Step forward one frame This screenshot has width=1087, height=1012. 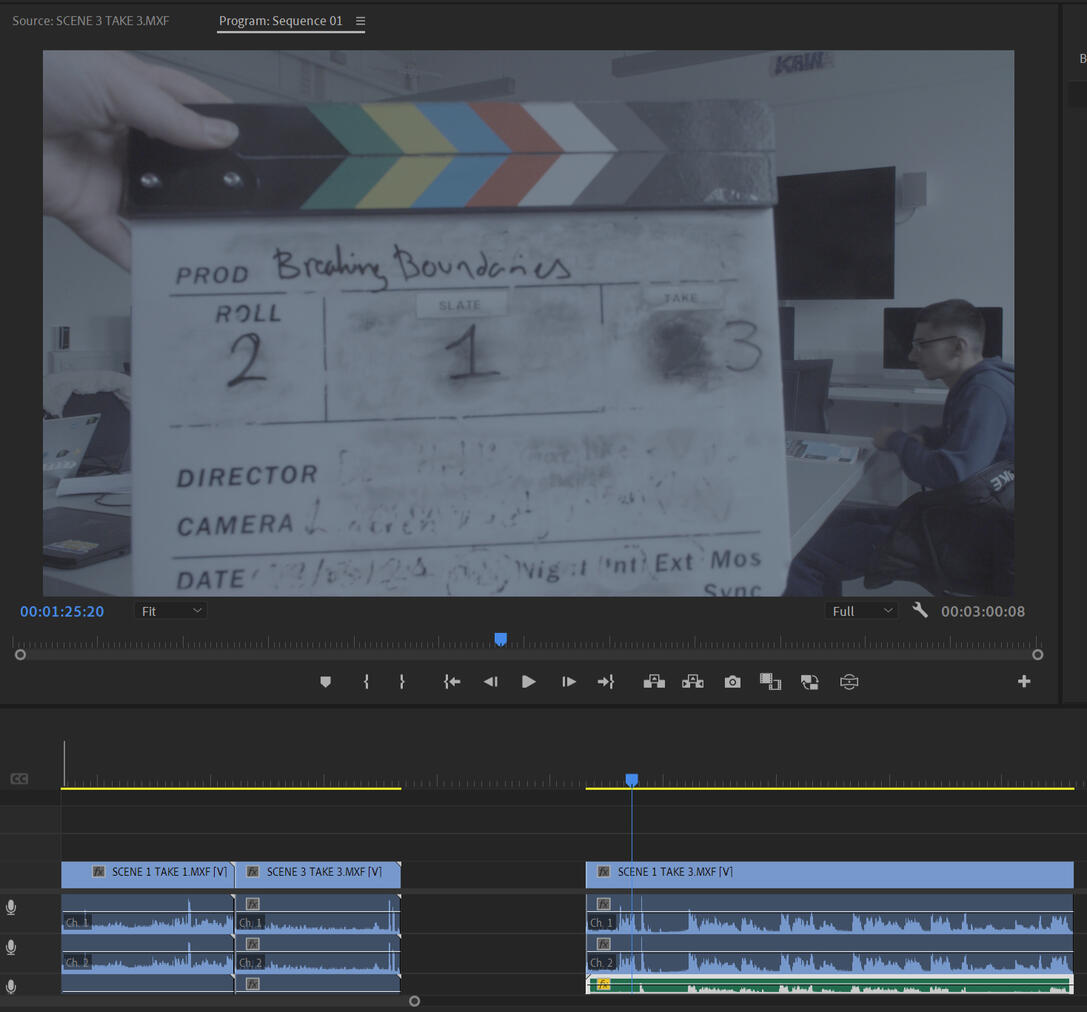click(x=568, y=682)
